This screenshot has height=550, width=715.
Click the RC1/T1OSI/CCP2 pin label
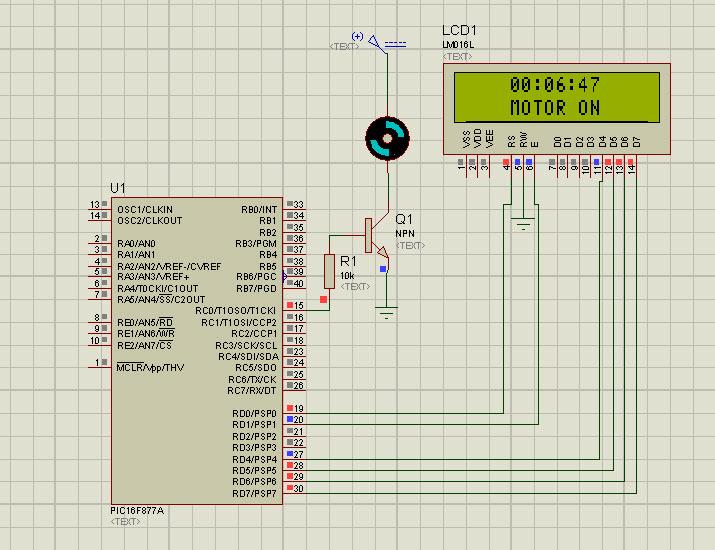239,323
